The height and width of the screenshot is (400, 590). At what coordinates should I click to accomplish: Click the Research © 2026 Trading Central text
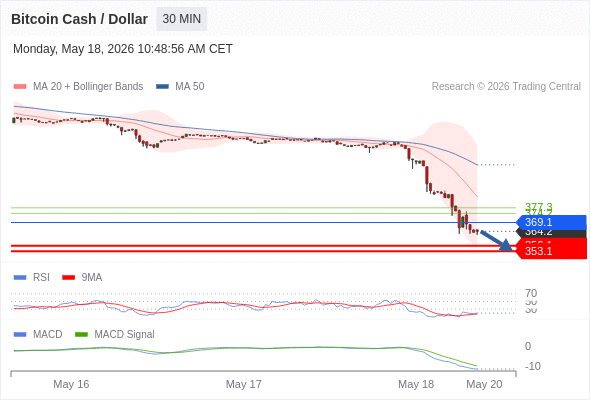tap(506, 87)
